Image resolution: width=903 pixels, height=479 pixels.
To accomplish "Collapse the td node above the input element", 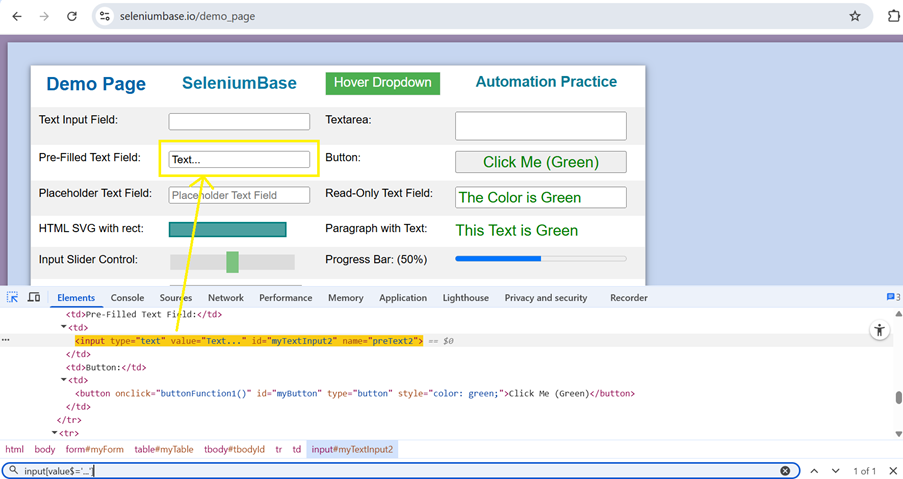I will click(64, 327).
